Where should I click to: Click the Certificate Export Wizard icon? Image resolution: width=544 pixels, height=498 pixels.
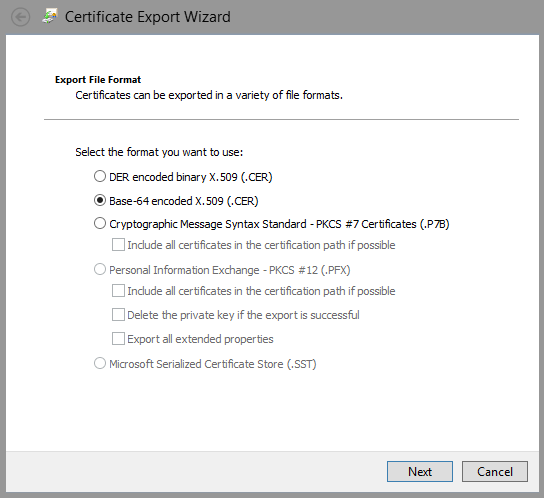coord(50,16)
